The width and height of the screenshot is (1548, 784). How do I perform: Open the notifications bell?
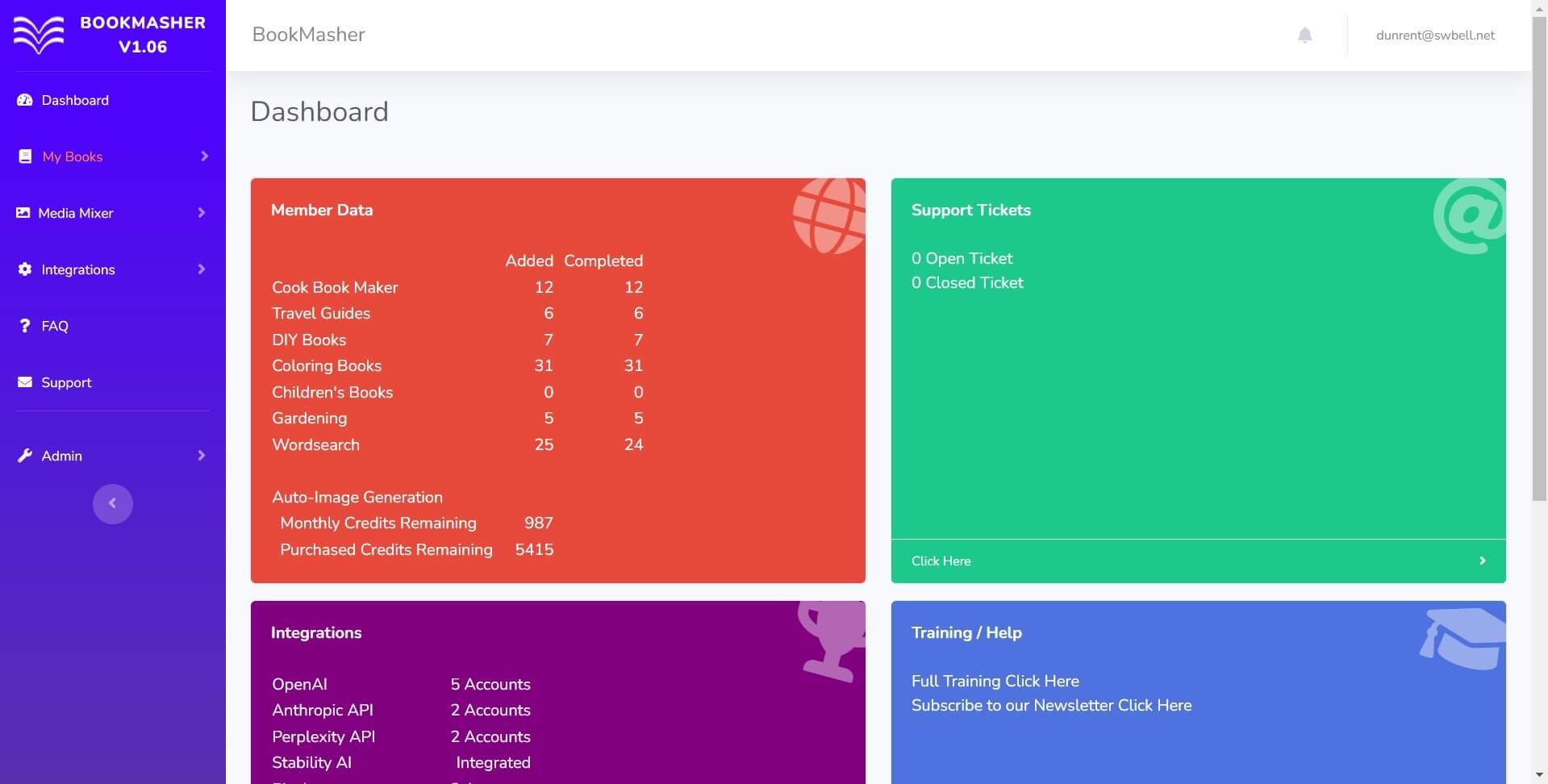pyautogui.click(x=1304, y=35)
